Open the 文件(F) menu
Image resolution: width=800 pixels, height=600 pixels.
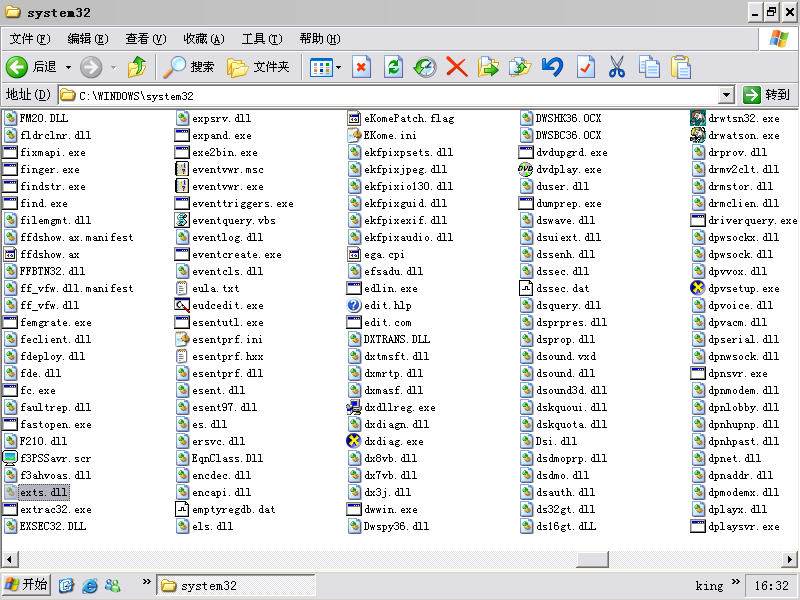30,39
